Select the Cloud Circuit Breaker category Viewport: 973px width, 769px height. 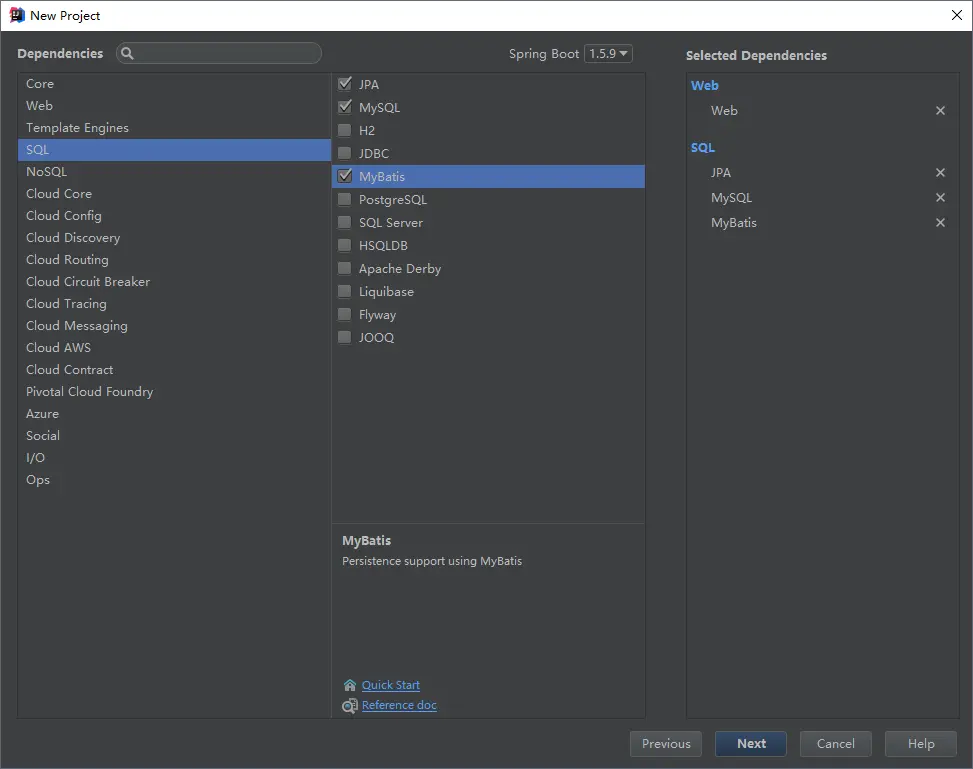click(x=174, y=282)
